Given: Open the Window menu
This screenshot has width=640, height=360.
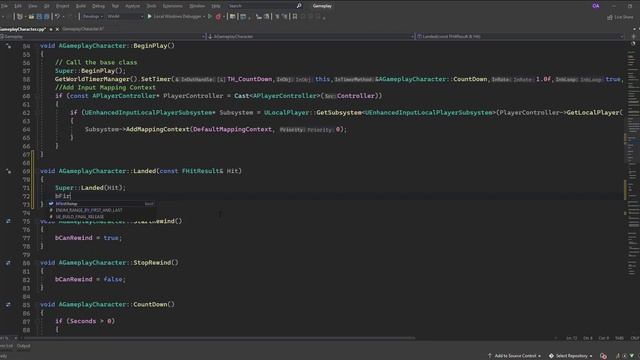Looking at the screenshot, I should 197,6.
